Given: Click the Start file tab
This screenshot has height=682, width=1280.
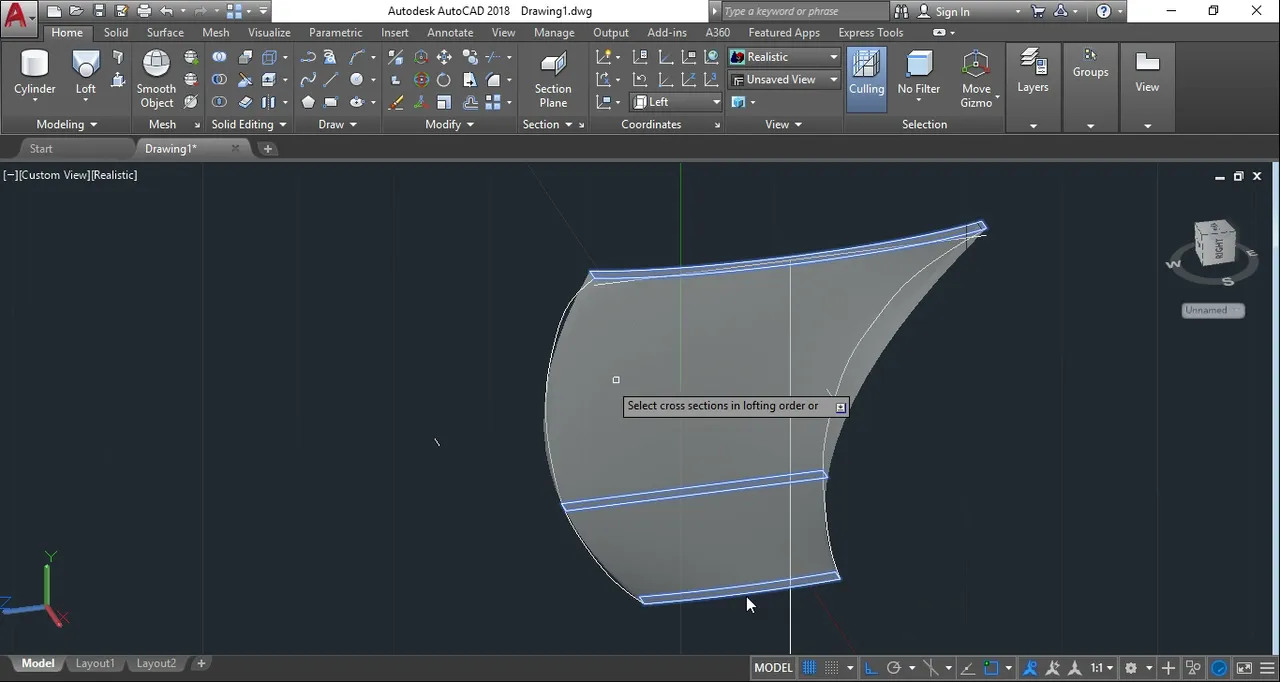Looking at the screenshot, I should [41, 148].
